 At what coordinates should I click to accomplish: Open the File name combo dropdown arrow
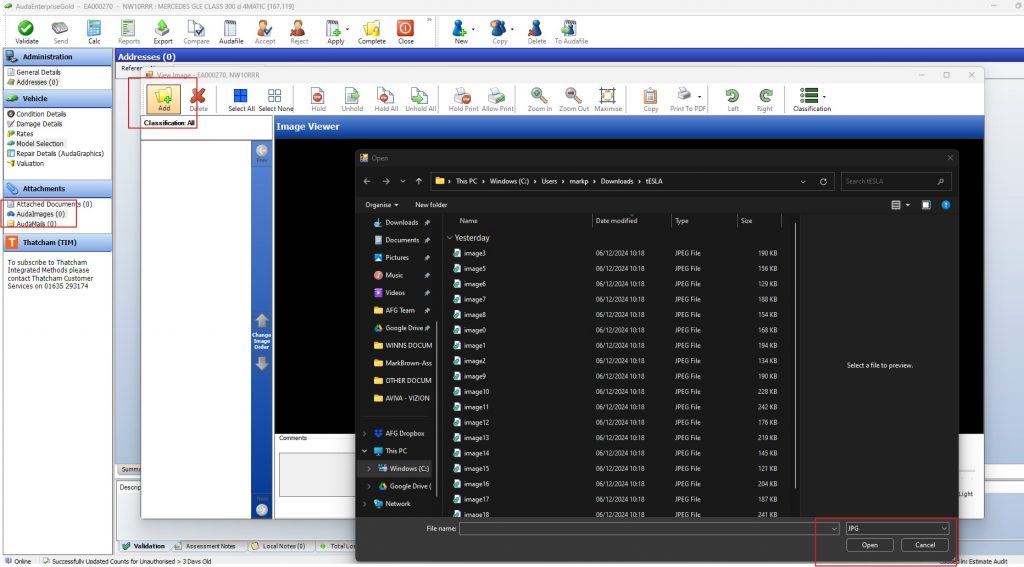coord(833,528)
